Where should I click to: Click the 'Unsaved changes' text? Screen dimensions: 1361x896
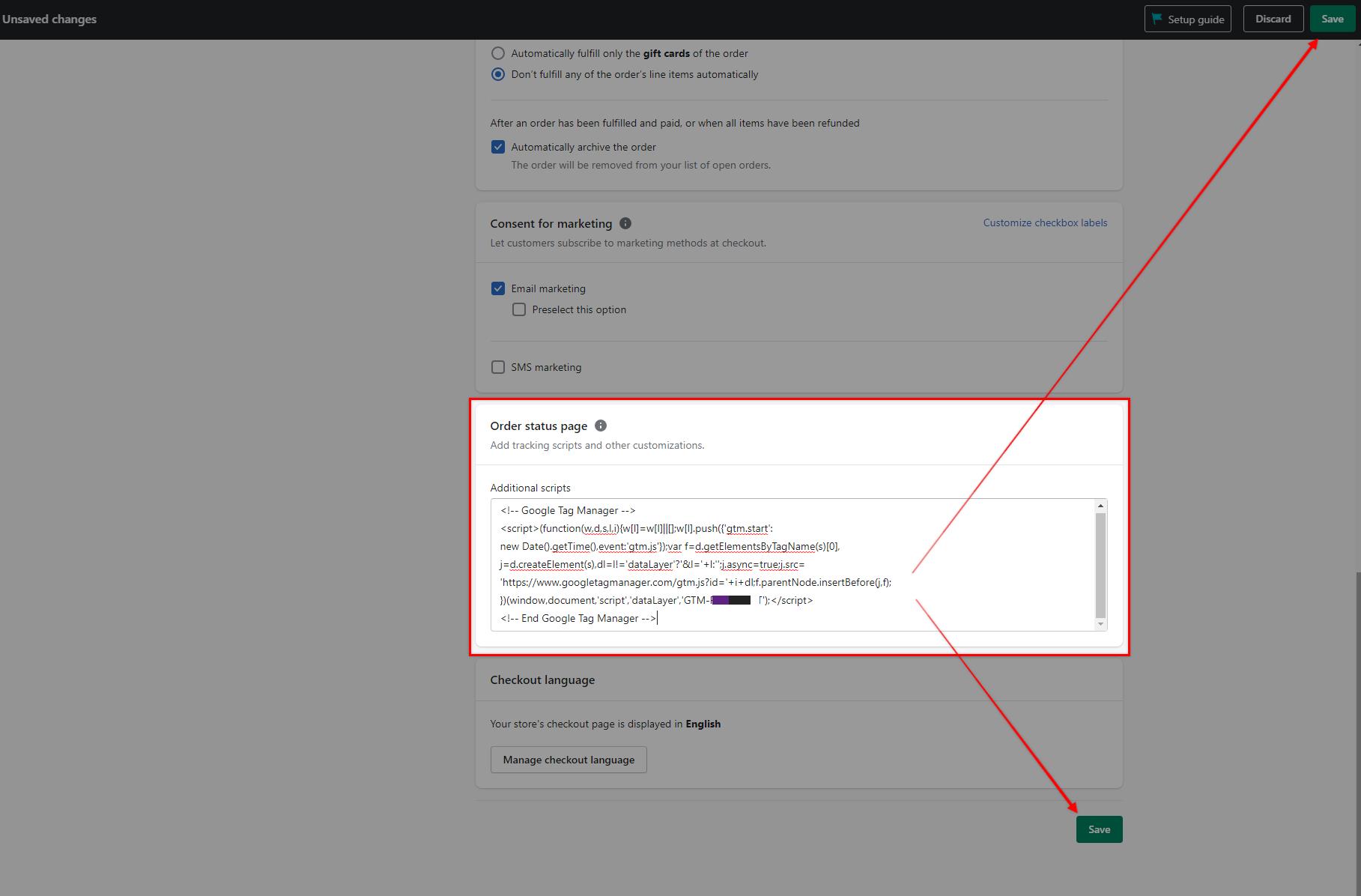coord(49,19)
